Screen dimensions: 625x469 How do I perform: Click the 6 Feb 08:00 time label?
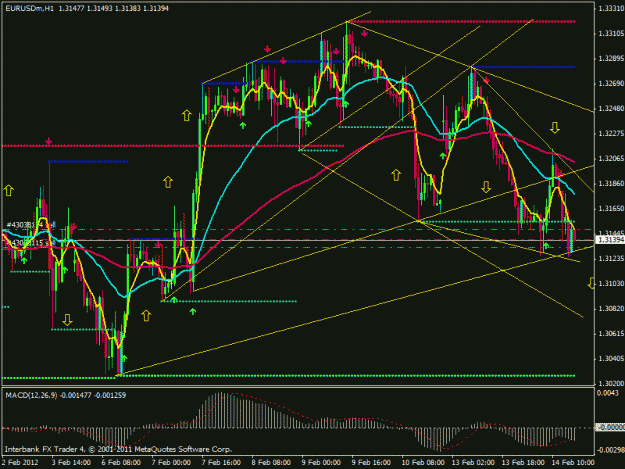pos(121,462)
